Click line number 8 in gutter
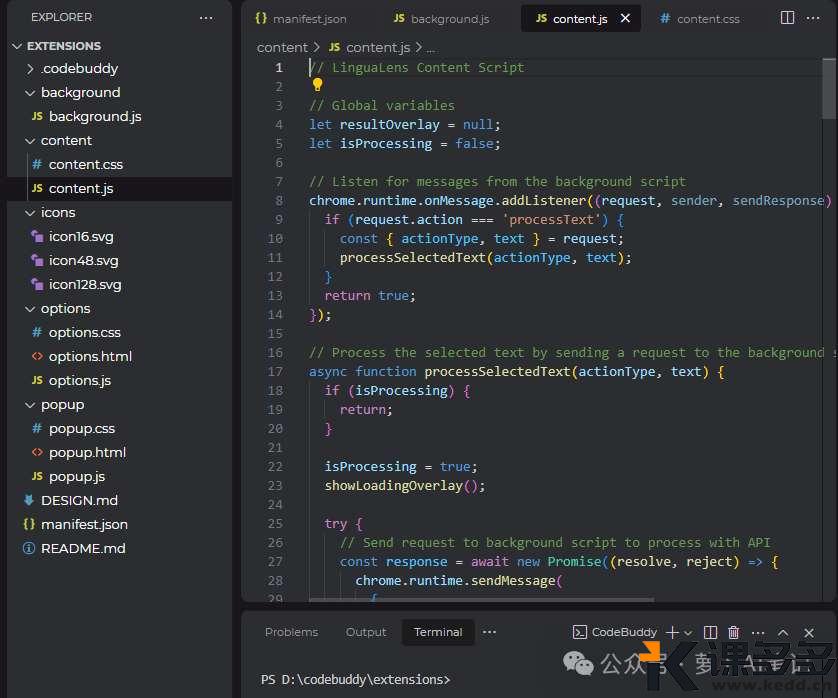Image resolution: width=838 pixels, height=698 pixels. pyautogui.click(x=279, y=201)
